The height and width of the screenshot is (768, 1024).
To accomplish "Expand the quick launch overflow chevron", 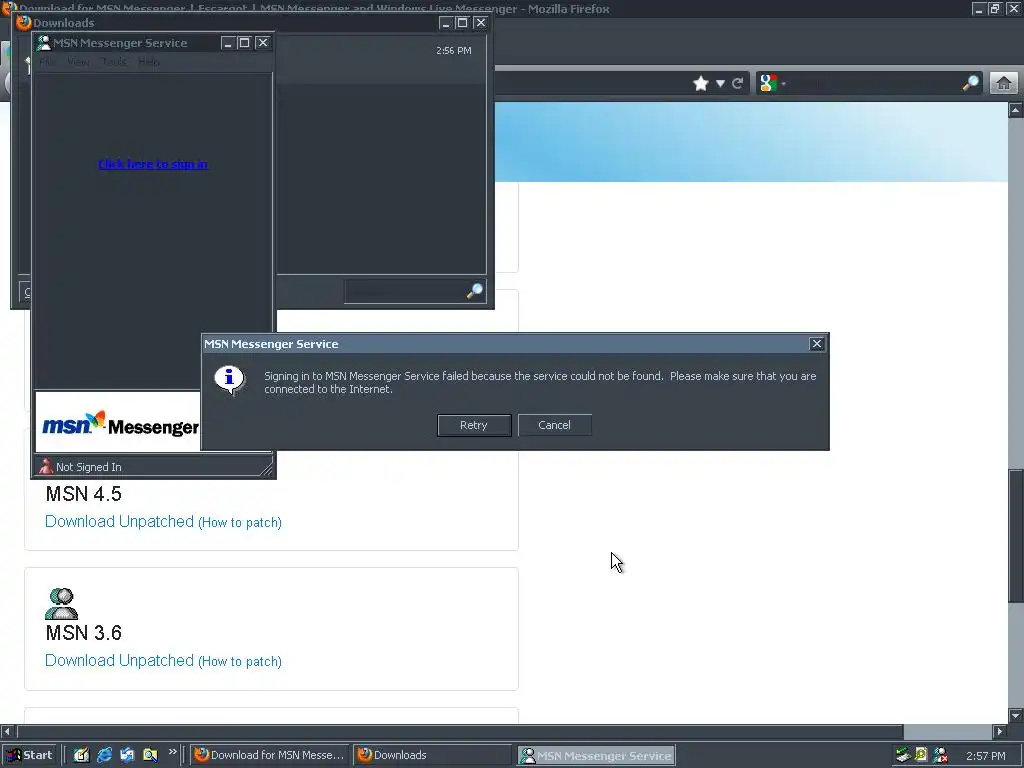I will (x=172, y=752).
